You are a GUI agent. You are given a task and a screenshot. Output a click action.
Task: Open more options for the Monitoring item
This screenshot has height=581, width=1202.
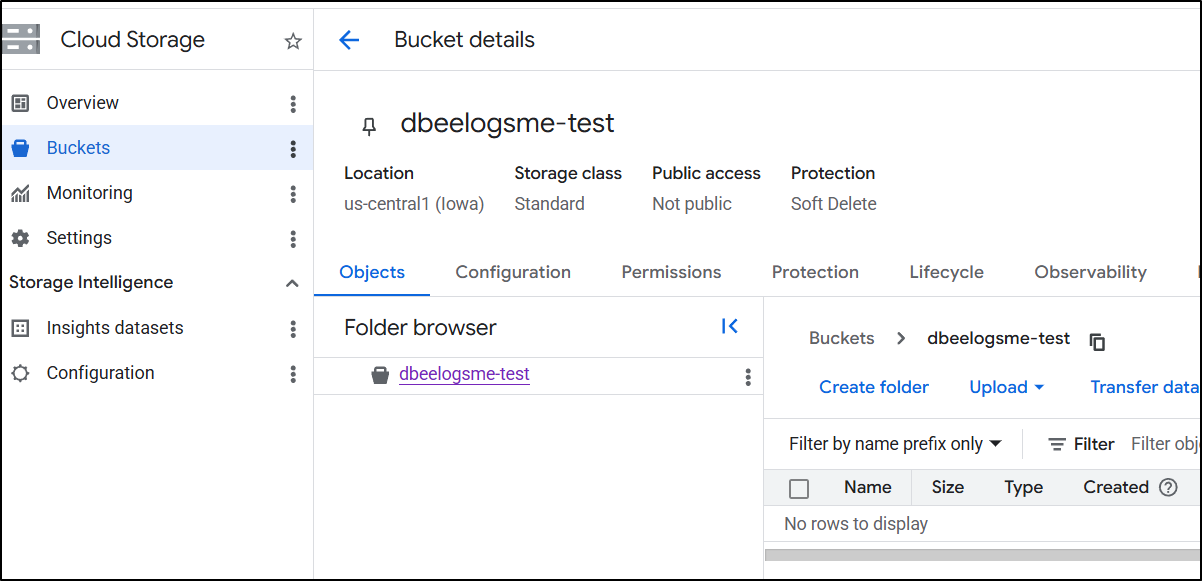click(293, 194)
